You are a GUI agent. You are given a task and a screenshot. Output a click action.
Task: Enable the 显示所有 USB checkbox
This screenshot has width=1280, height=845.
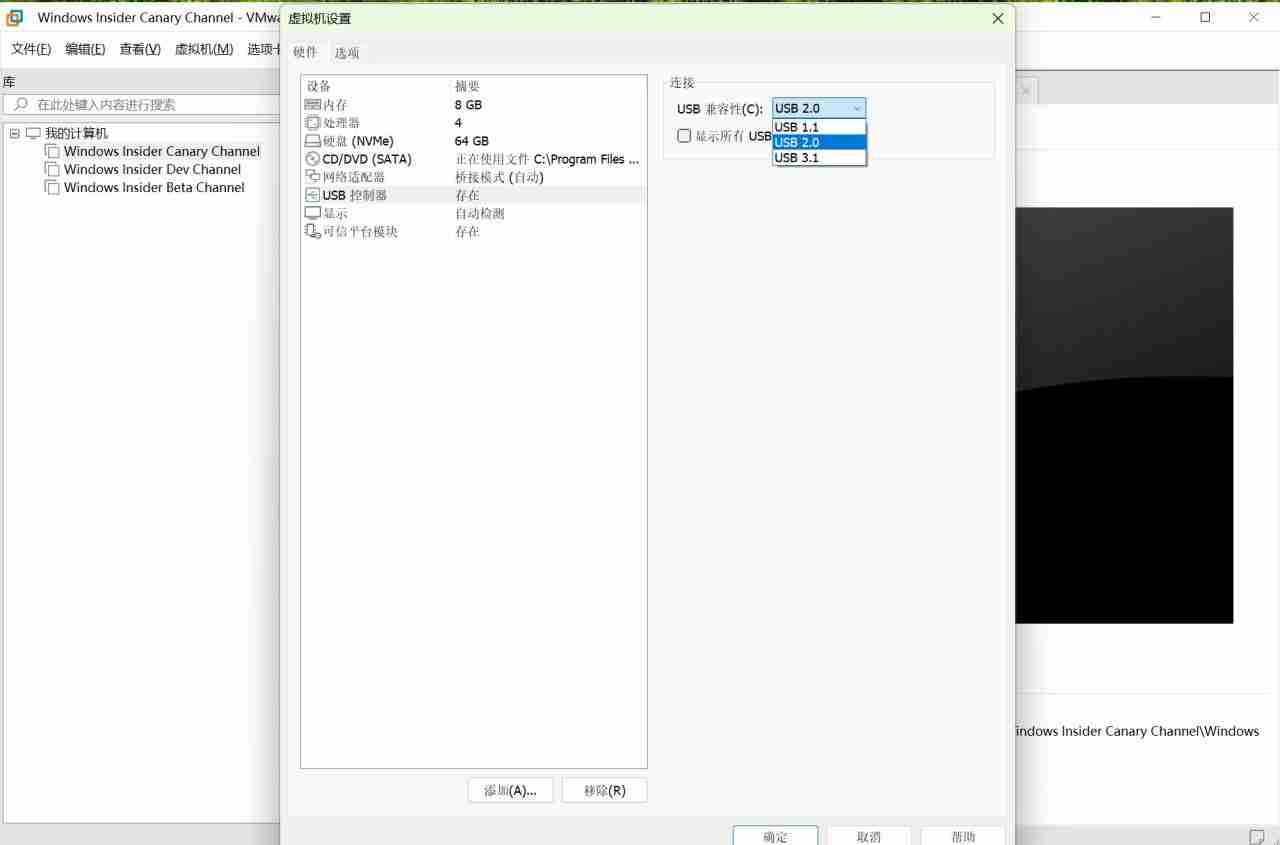[684, 136]
